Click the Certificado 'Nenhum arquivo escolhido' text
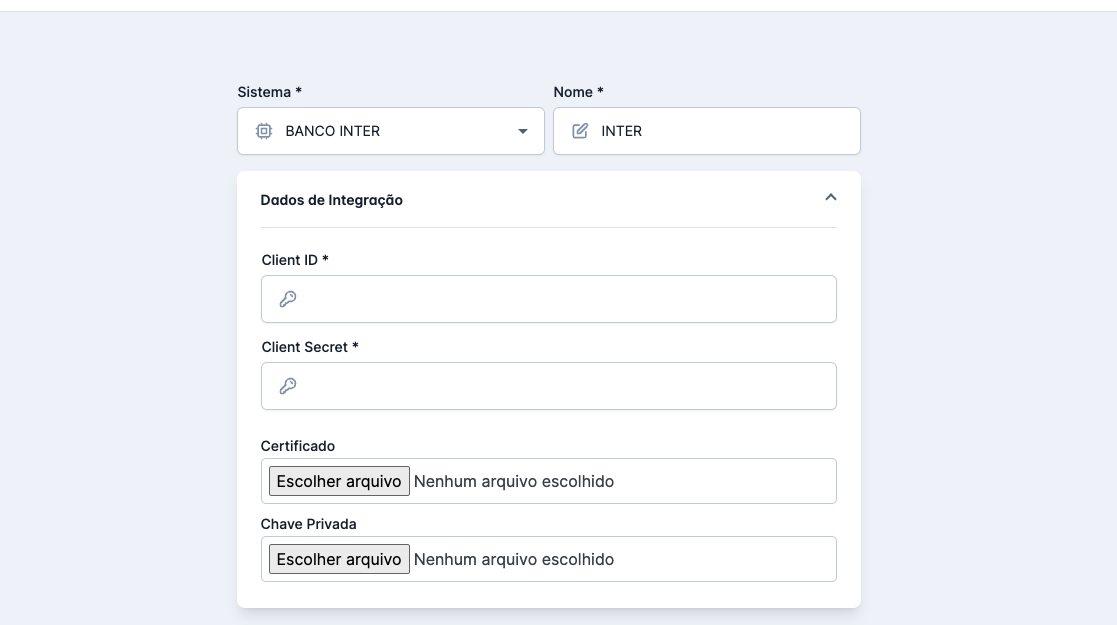The width and height of the screenshot is (1117, 625). pos(514,481)
